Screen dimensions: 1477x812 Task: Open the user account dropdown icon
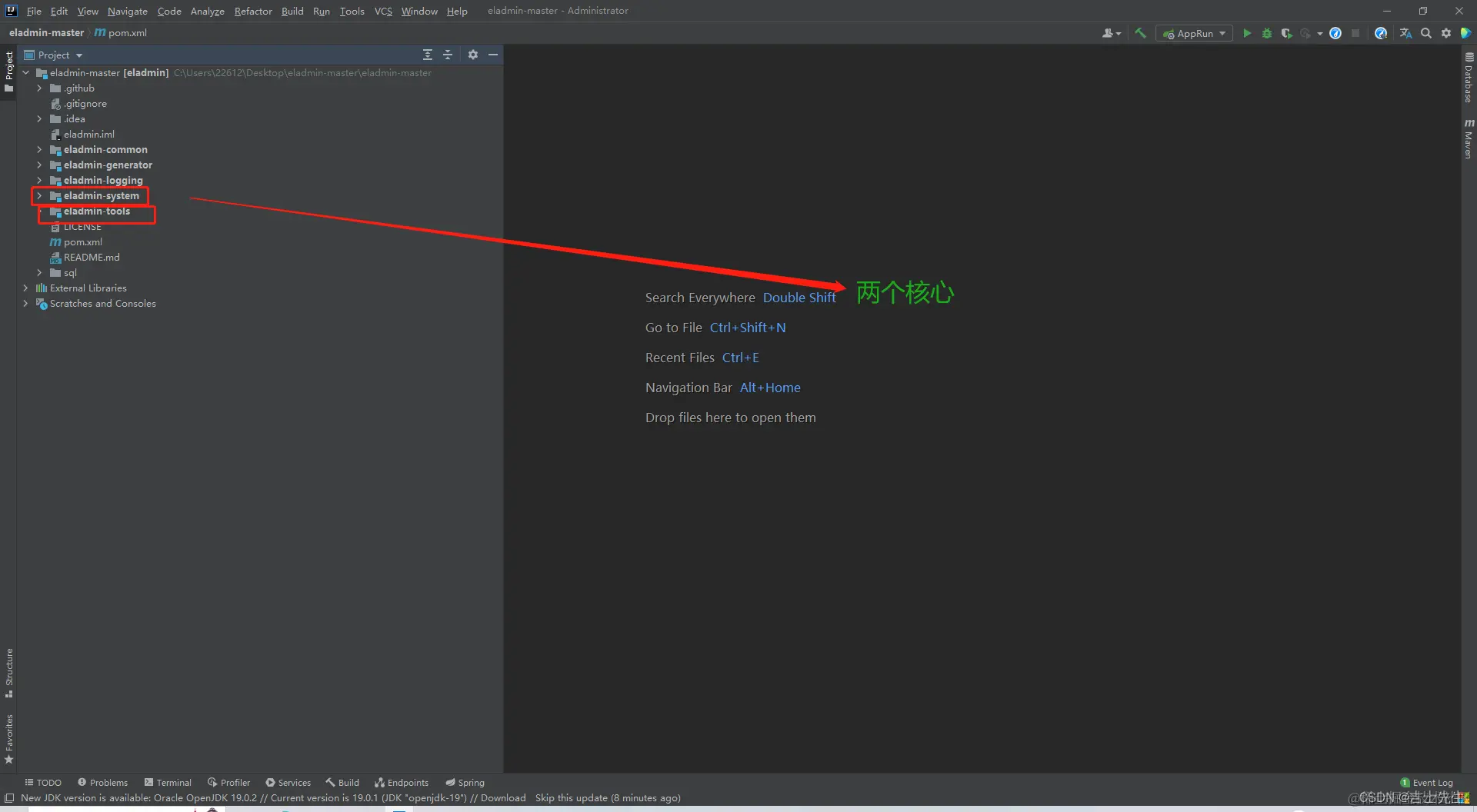coord(1111,33)
